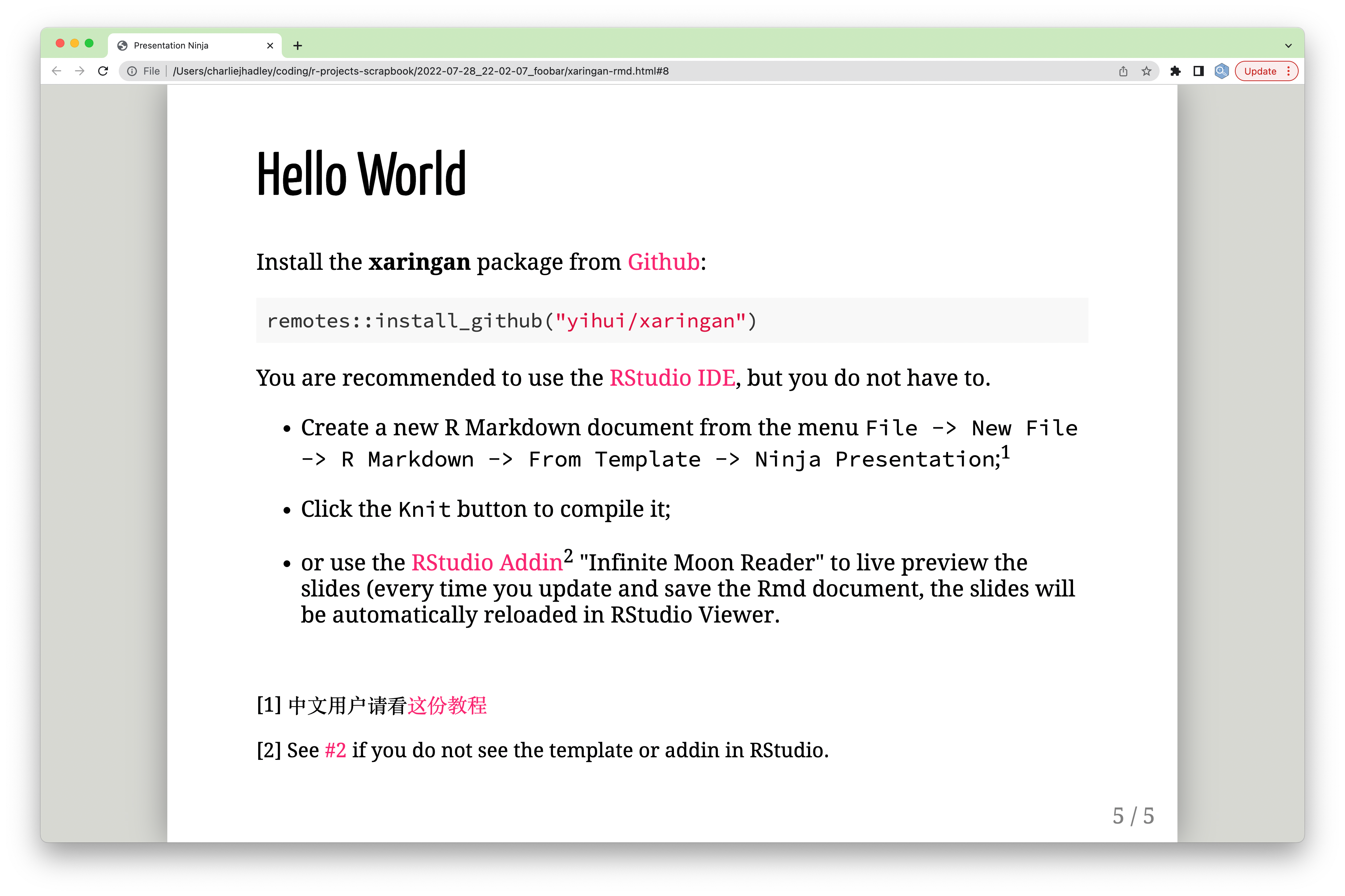Click the 5 / 5 slide number
The width and height of the screenshot is (1345, 896).
click(1133, 816)
